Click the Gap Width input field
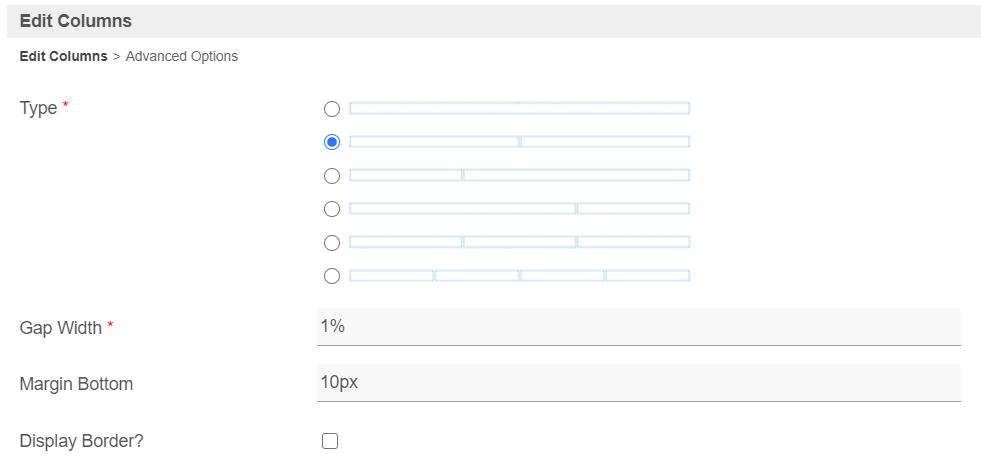This screenshot has height=472, width=981. (x=638, y=326)
